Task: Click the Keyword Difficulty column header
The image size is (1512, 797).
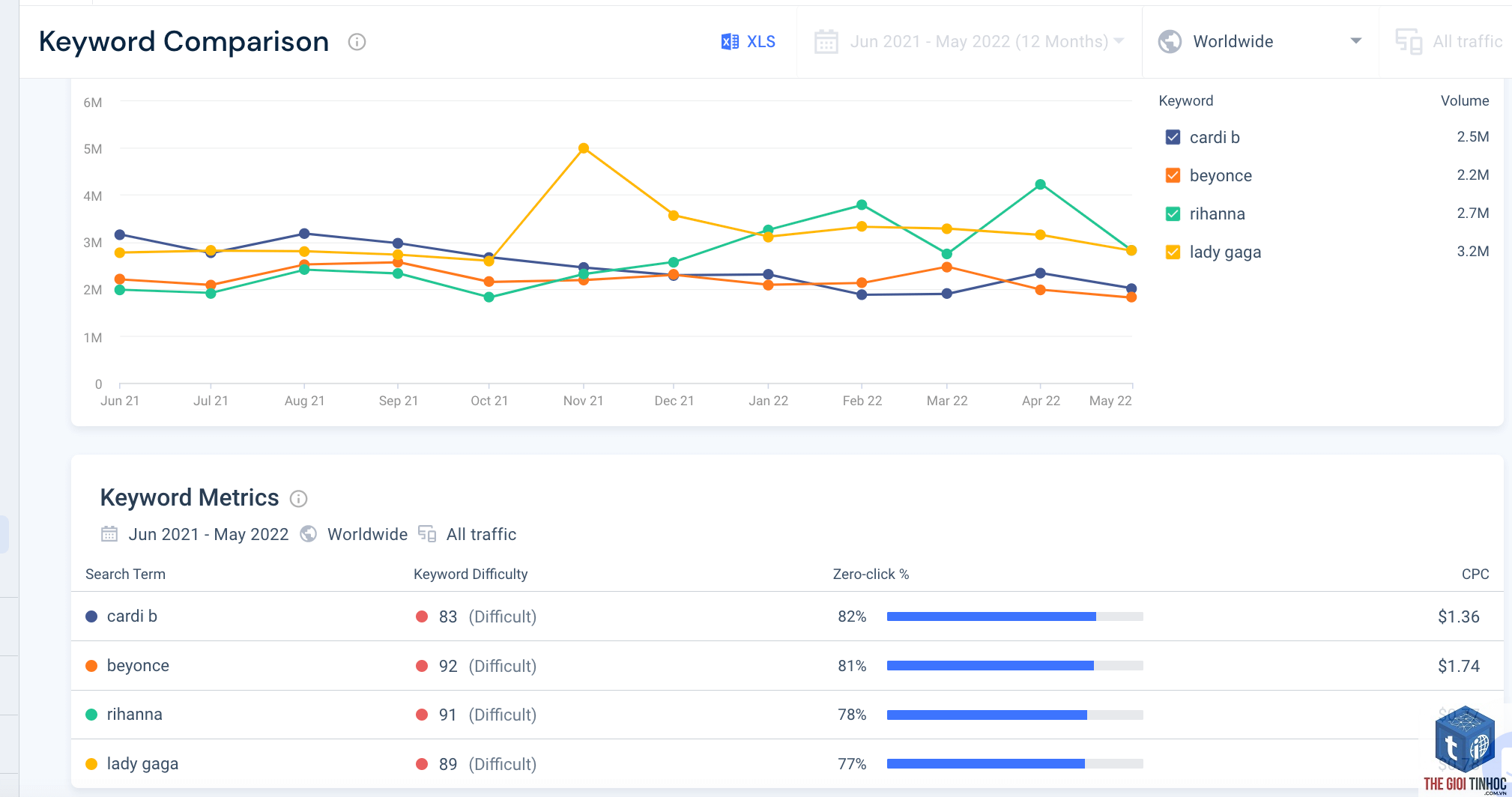Action: click(x=471, y=574)
